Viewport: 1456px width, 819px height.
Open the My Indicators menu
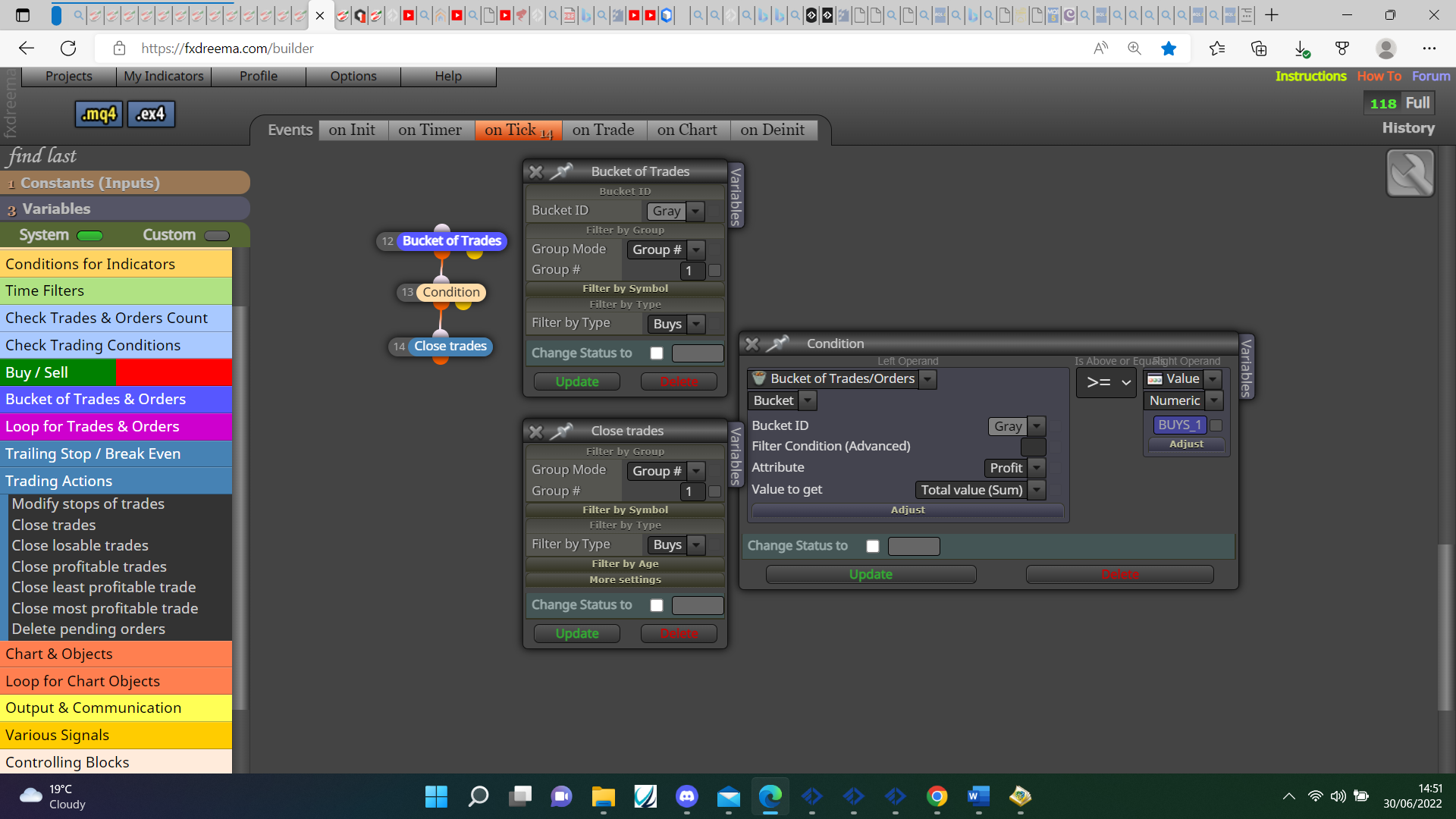[x=163, y=76]
